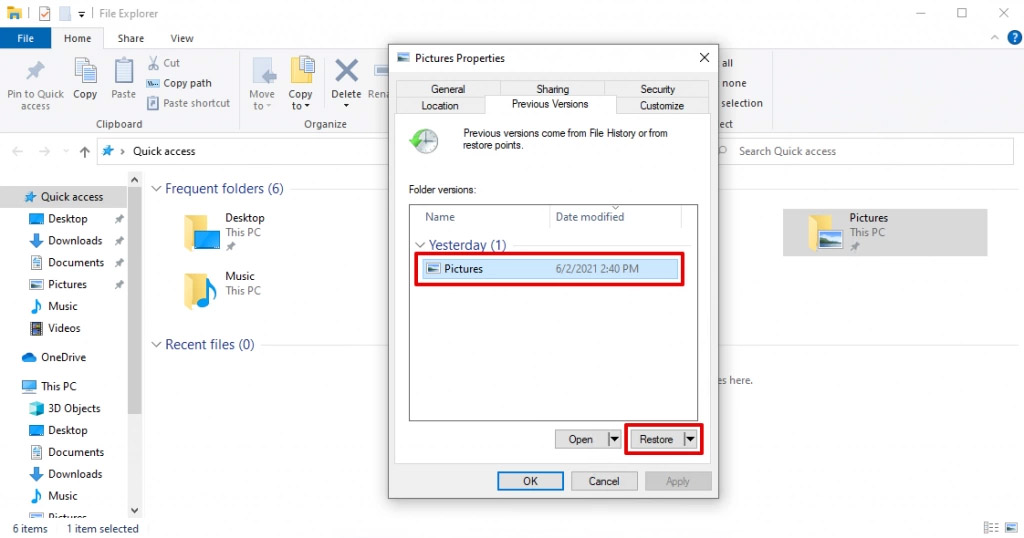The image size is (1024, 538).
Task: Click the Copy to ribbon icon
Action: pyautogui.click(x=302, y=71)
